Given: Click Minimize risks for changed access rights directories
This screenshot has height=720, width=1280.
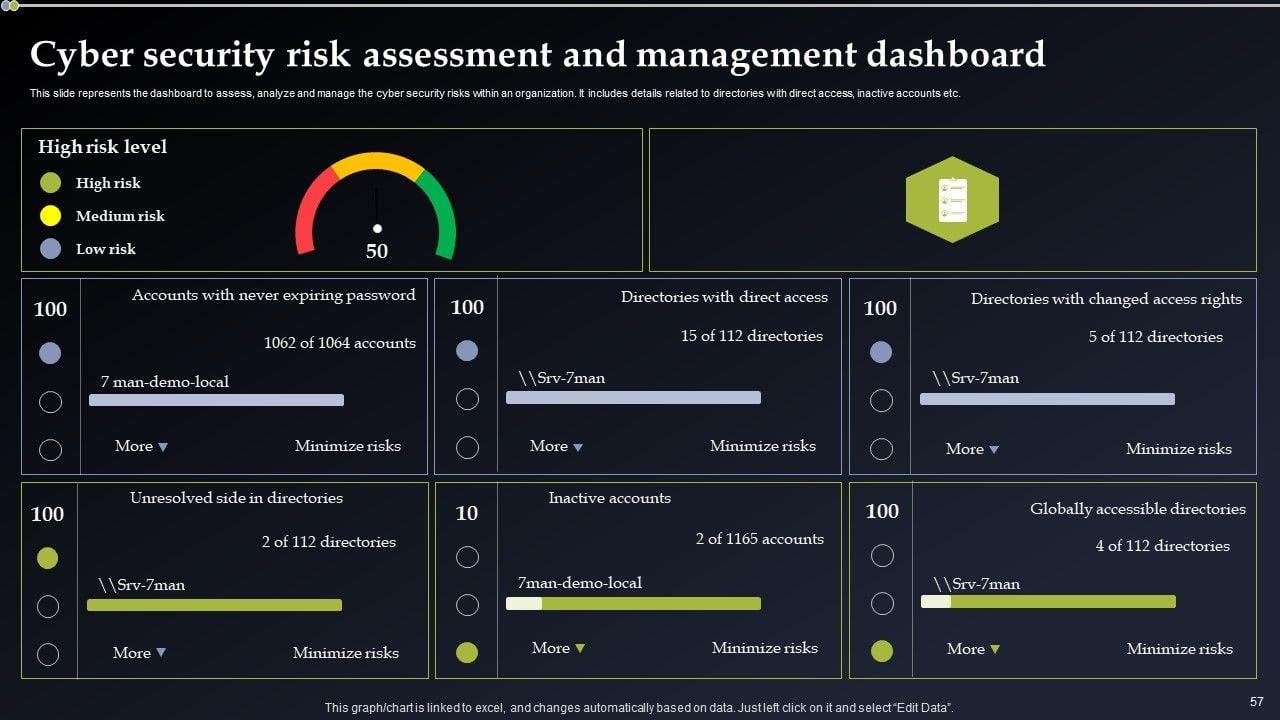Looking at the screenshot, I should (1179, 449).
